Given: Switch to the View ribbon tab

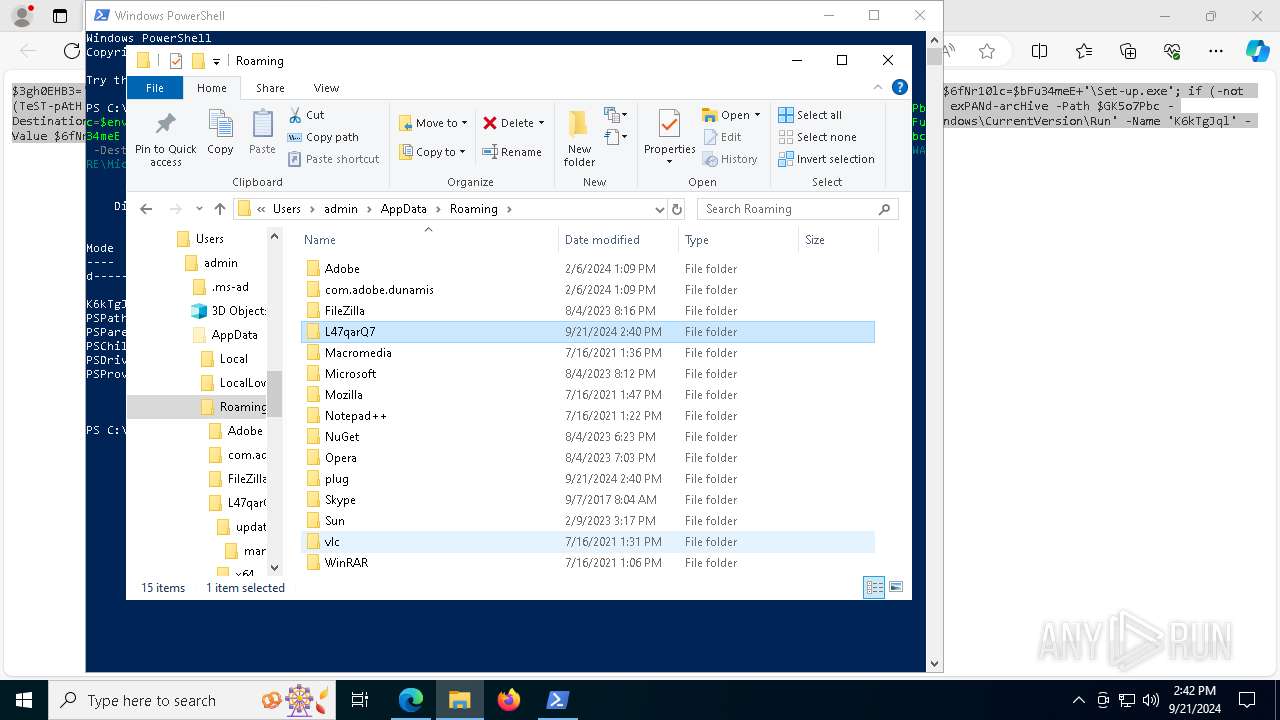Looking at the screenshot, I should tap(326, 88).
